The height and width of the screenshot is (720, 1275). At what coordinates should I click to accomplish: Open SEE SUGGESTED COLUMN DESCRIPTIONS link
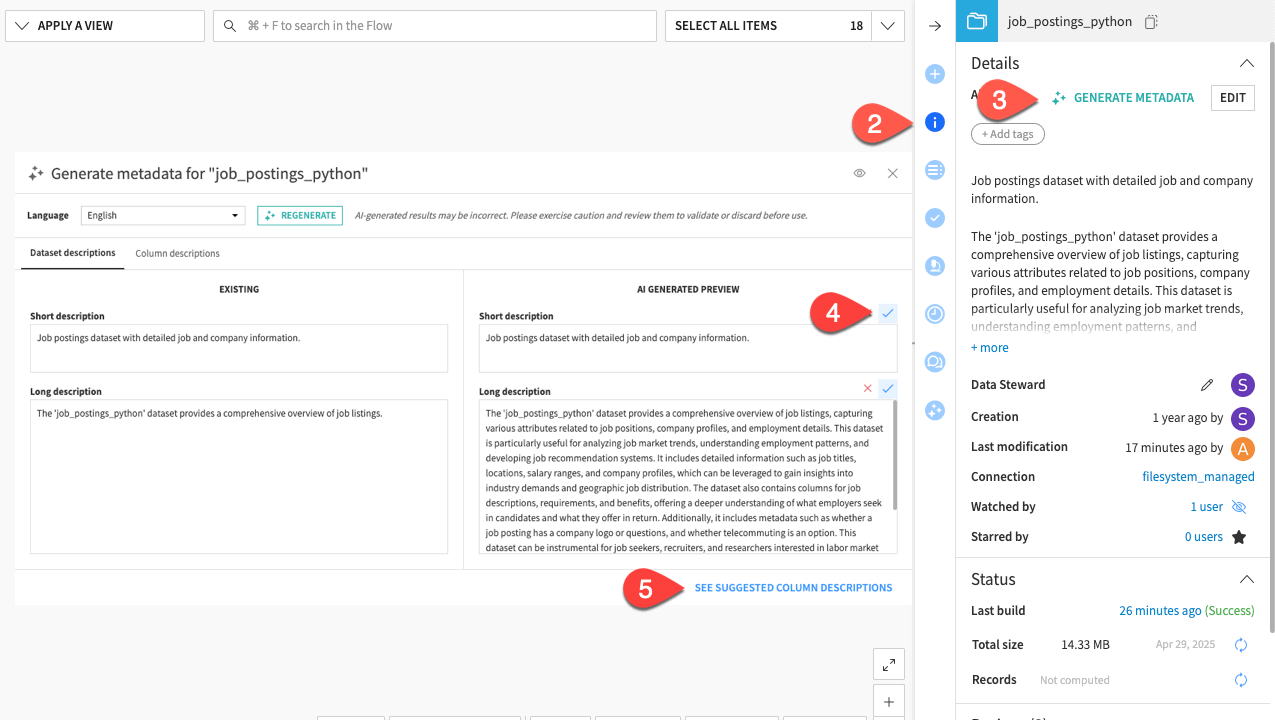[x=793, y=587]
